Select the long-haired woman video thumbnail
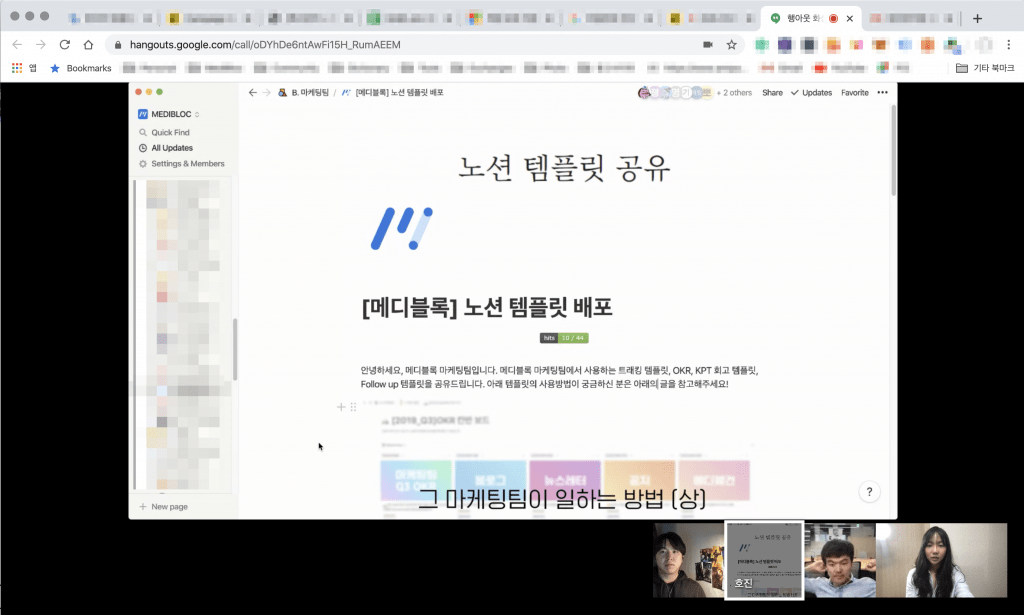This screenshot has height=615, width=1024. click(x=941, y=560)
